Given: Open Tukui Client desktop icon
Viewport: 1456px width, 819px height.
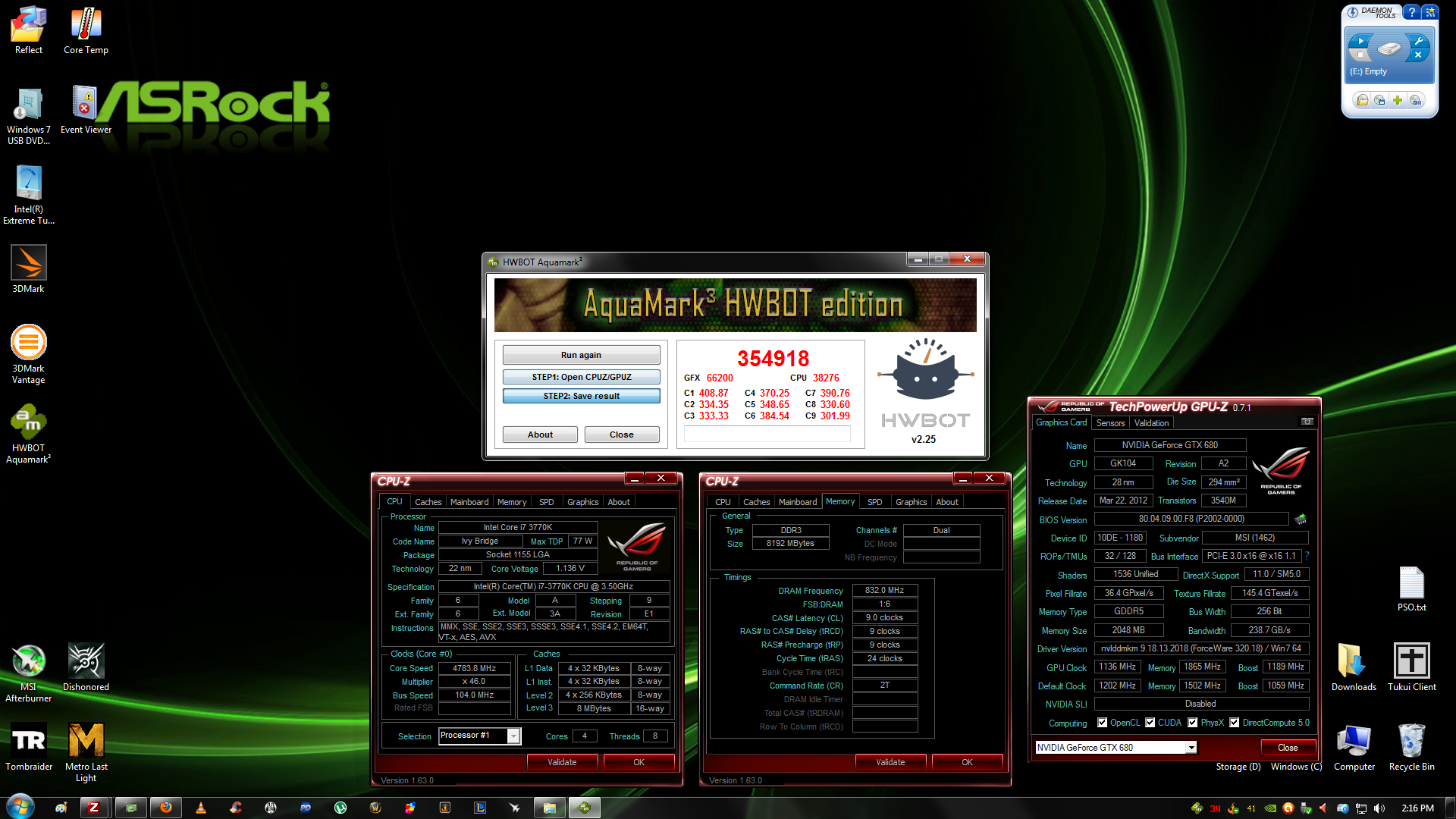Looking at the screenshot, I should (x=1411, y=667).
